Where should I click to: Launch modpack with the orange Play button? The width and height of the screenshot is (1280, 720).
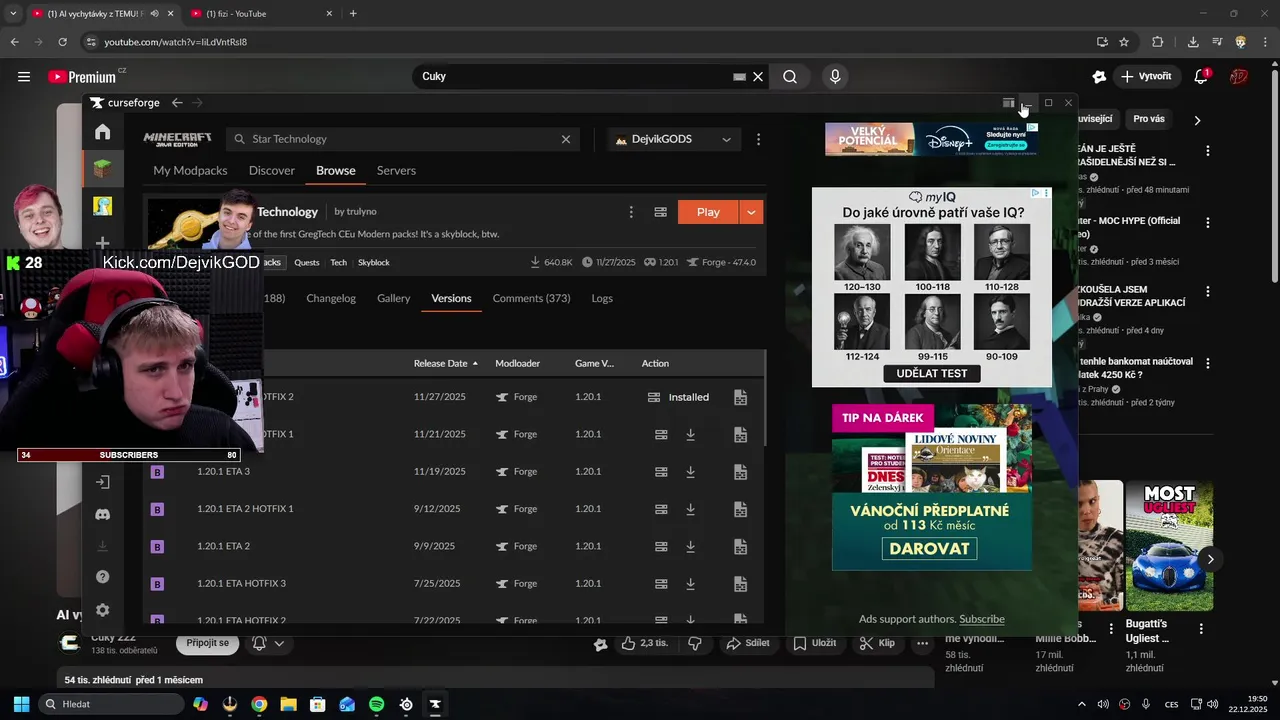point(708,212)
